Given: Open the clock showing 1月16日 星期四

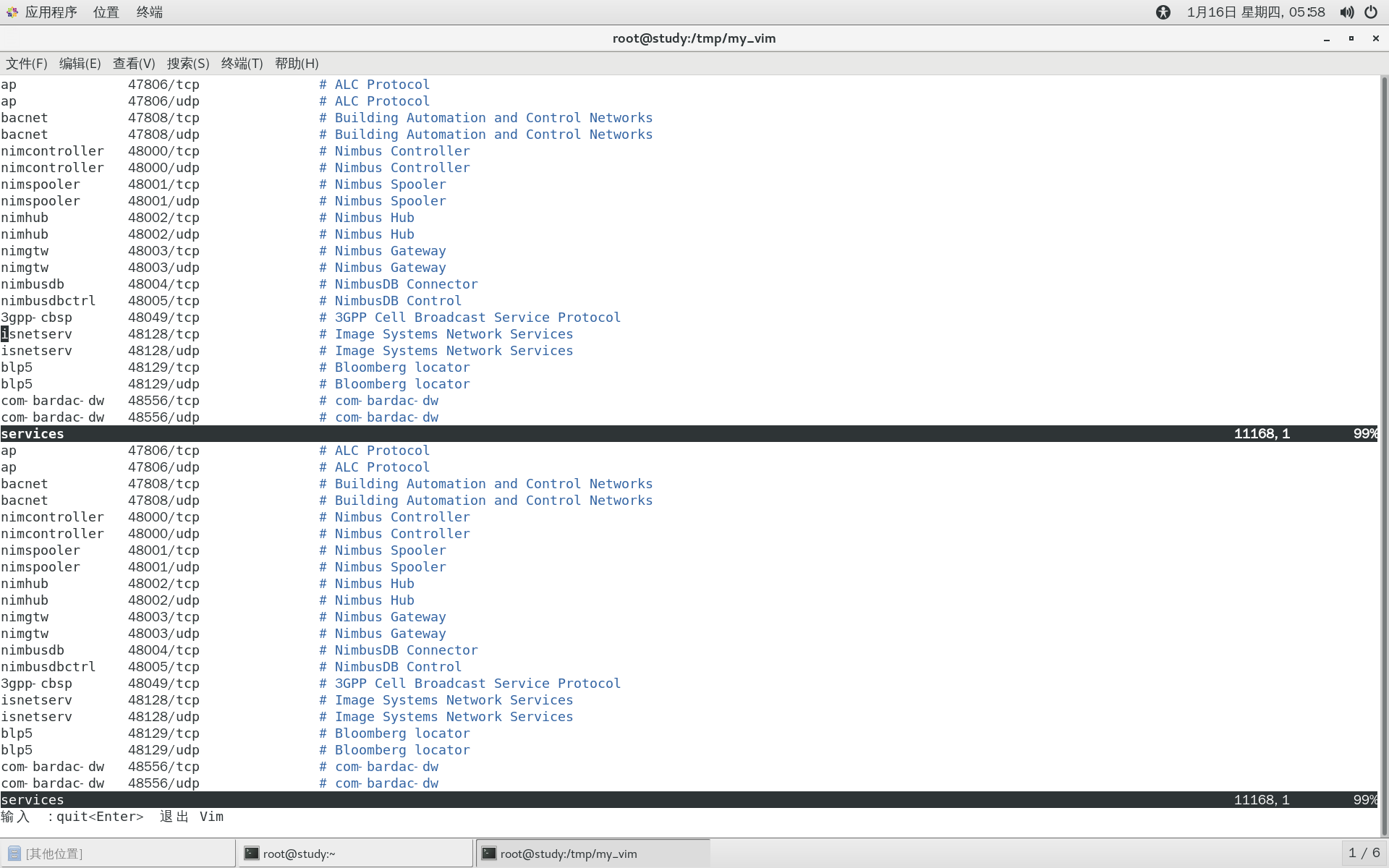Looking at the screenshot, I should click(x=1256, y=12).
